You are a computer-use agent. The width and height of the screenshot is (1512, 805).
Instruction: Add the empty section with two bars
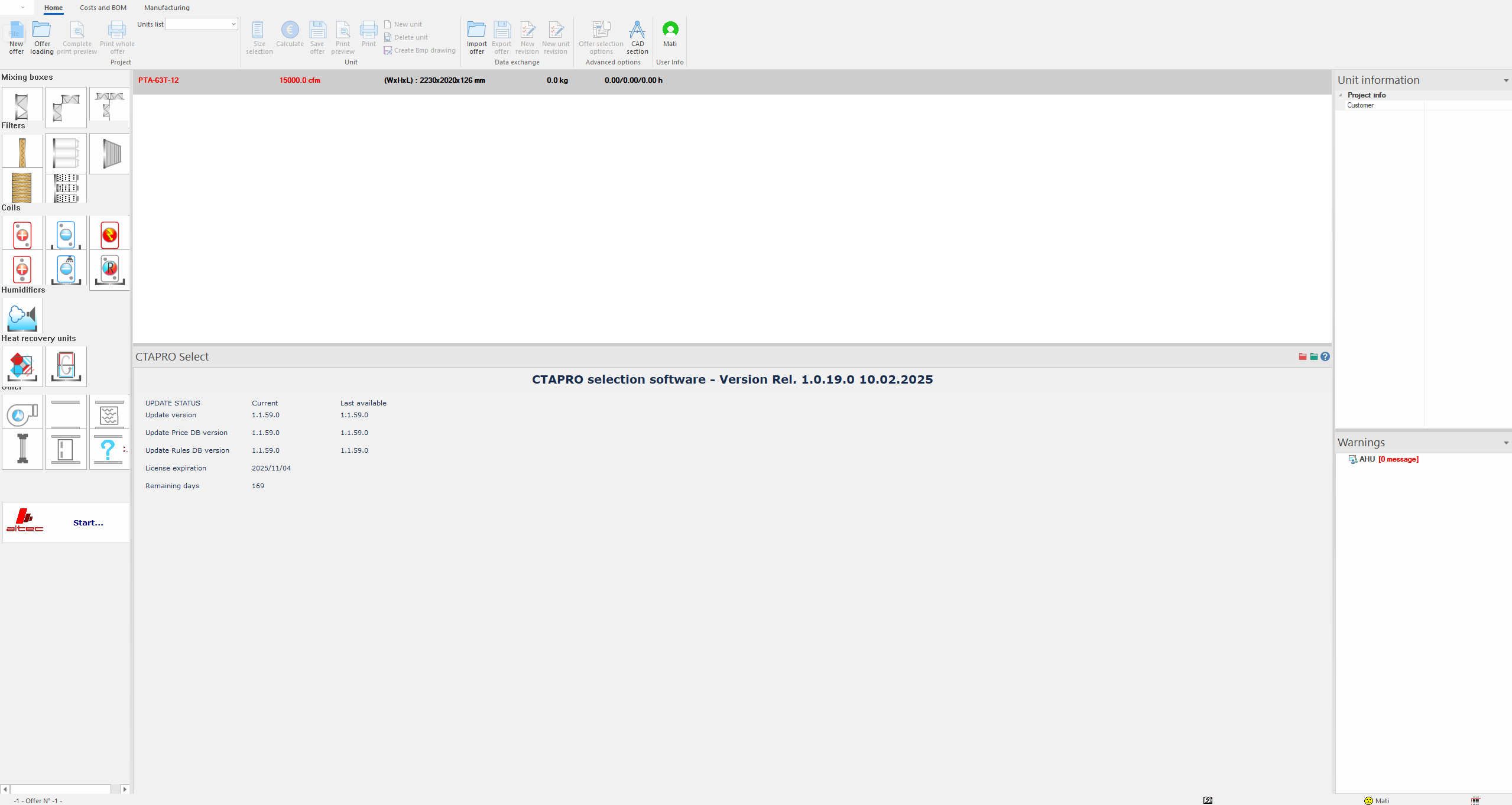click(x=66, y=413)
